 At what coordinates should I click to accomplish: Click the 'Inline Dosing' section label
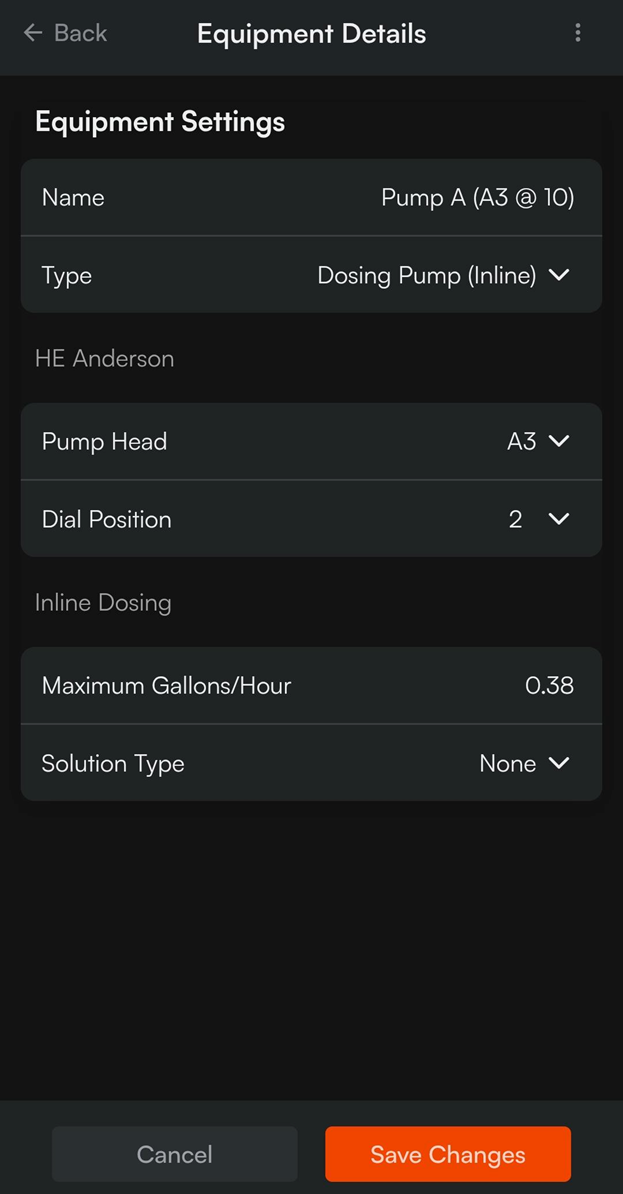coord(103,602)
